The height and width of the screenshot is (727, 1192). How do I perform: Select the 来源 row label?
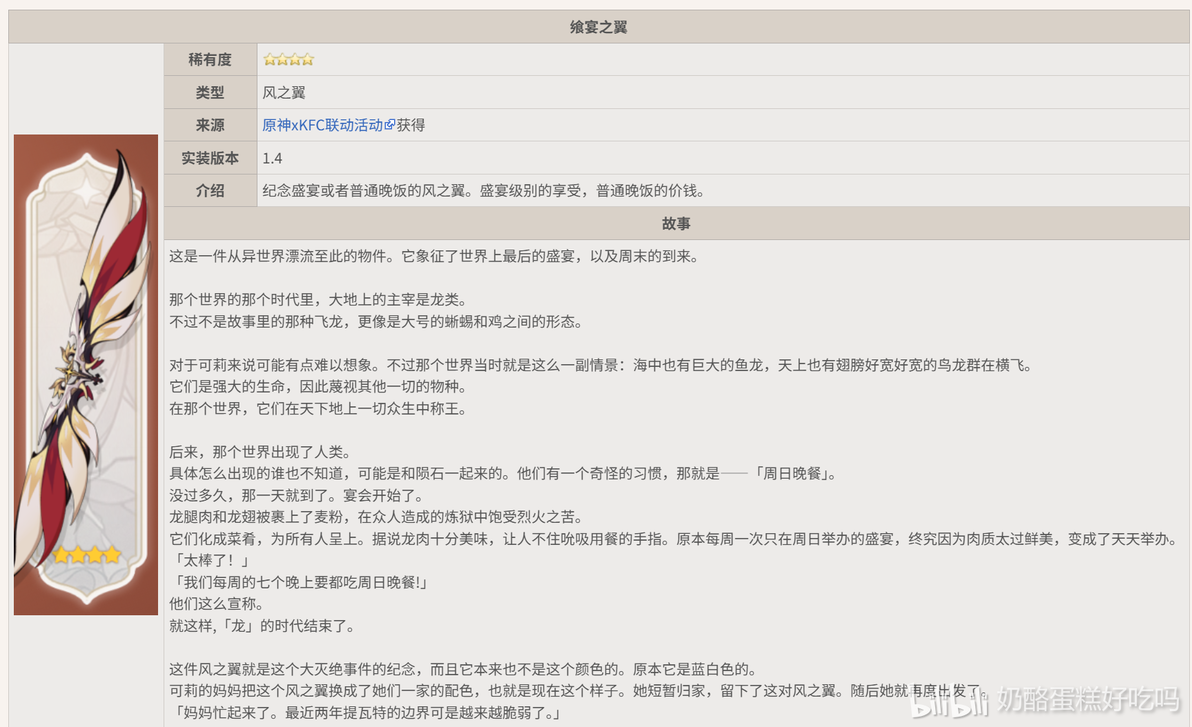click(x=211, y=125)
